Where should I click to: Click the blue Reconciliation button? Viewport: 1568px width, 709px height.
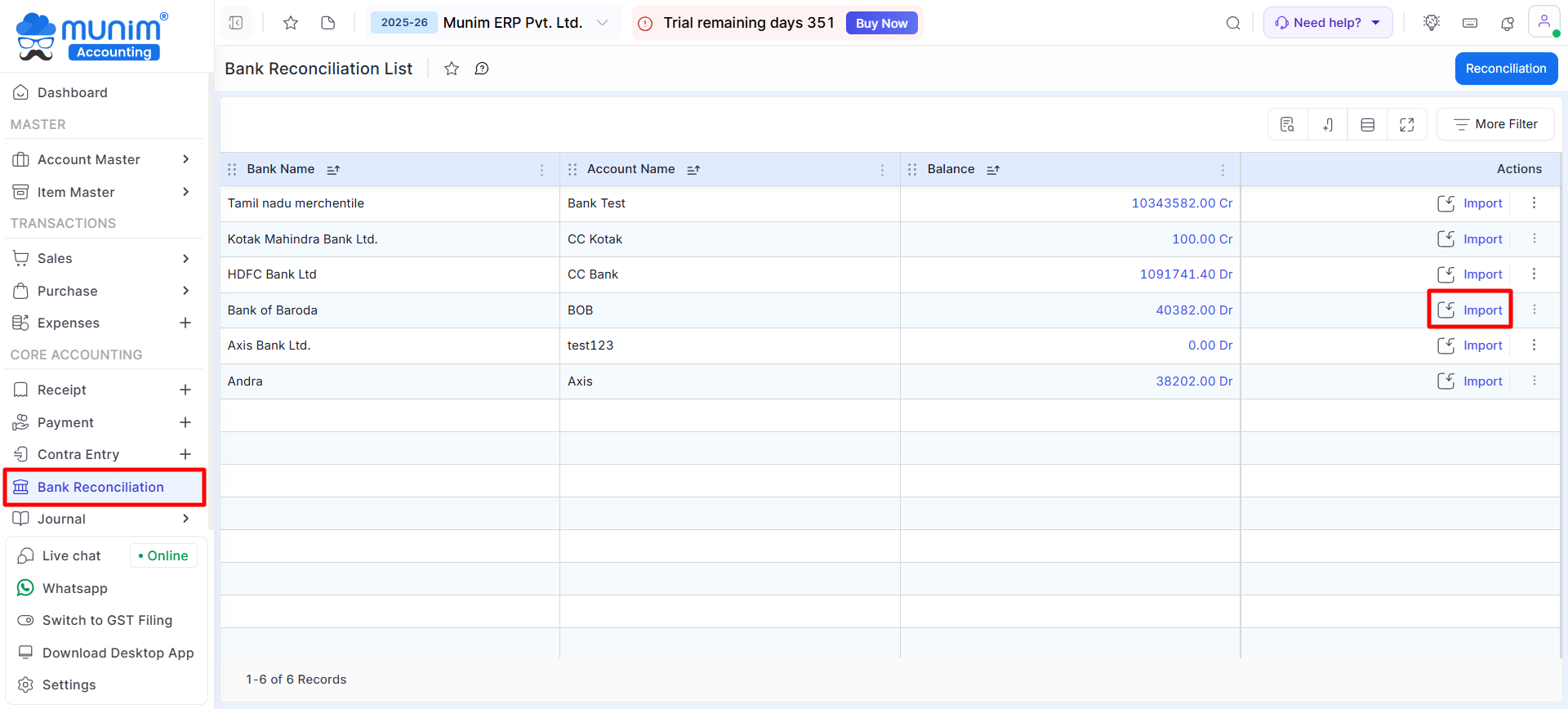(1506, 69)
